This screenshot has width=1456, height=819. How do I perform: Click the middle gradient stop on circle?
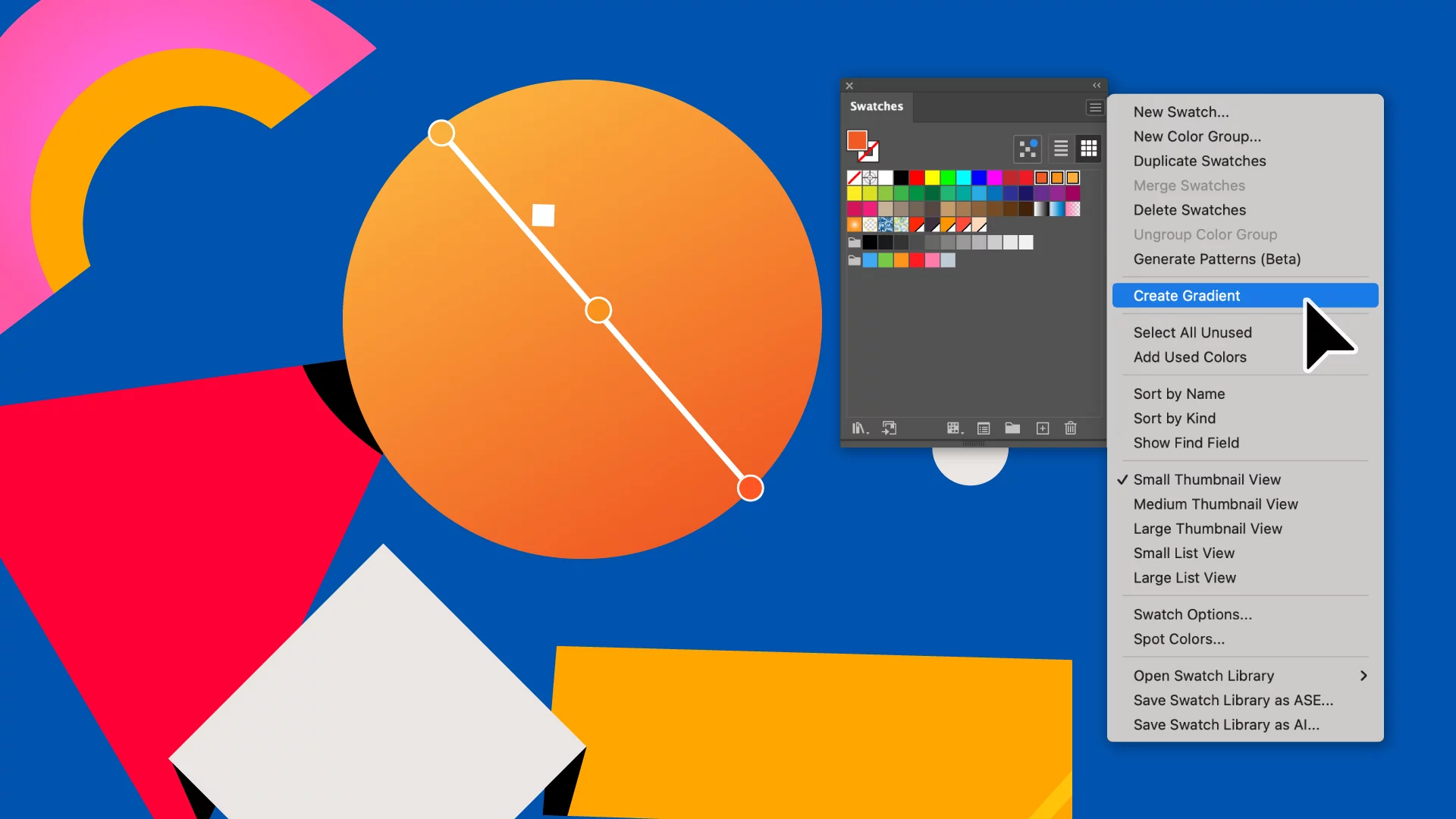click(598, 310)
